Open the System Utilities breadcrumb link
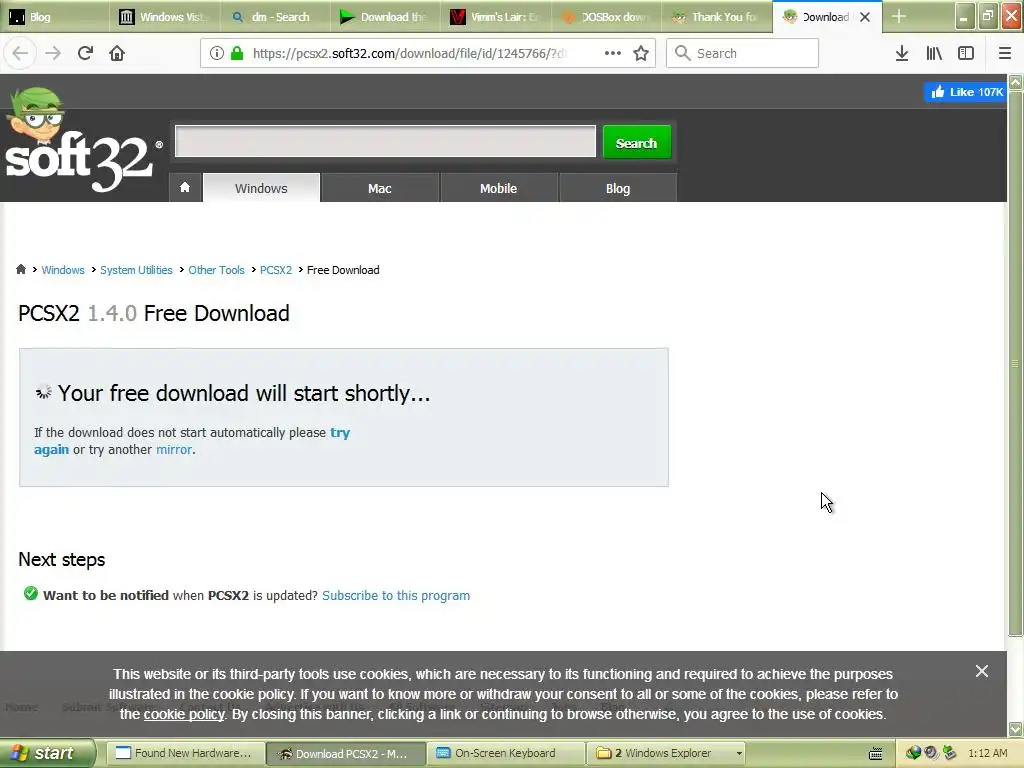The image size is (1024, 768). (x=136, y=270)
